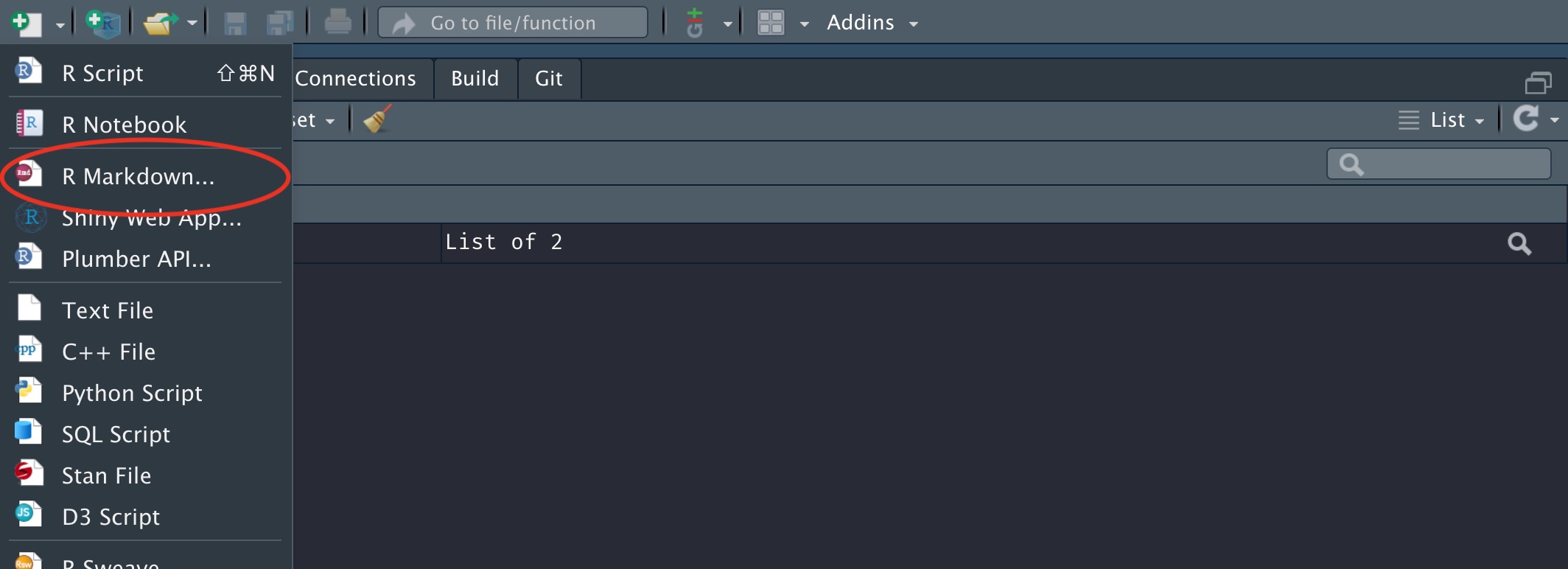Maximize the pane using stacked windows icon
This screenshot has width=1568, height=569.
pos(1539,83)
